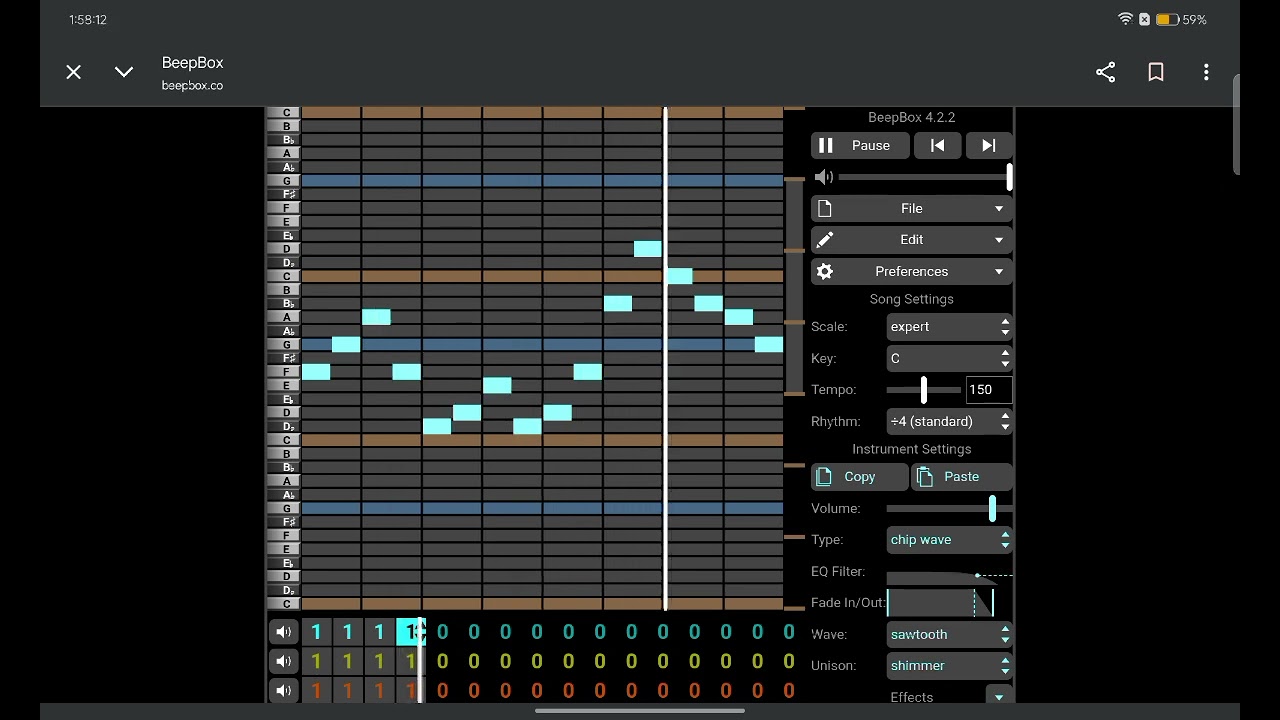This screenshot has height=720, width=1280.
Task: Click the tempo value field showing 150
Action: click(989, 390)
